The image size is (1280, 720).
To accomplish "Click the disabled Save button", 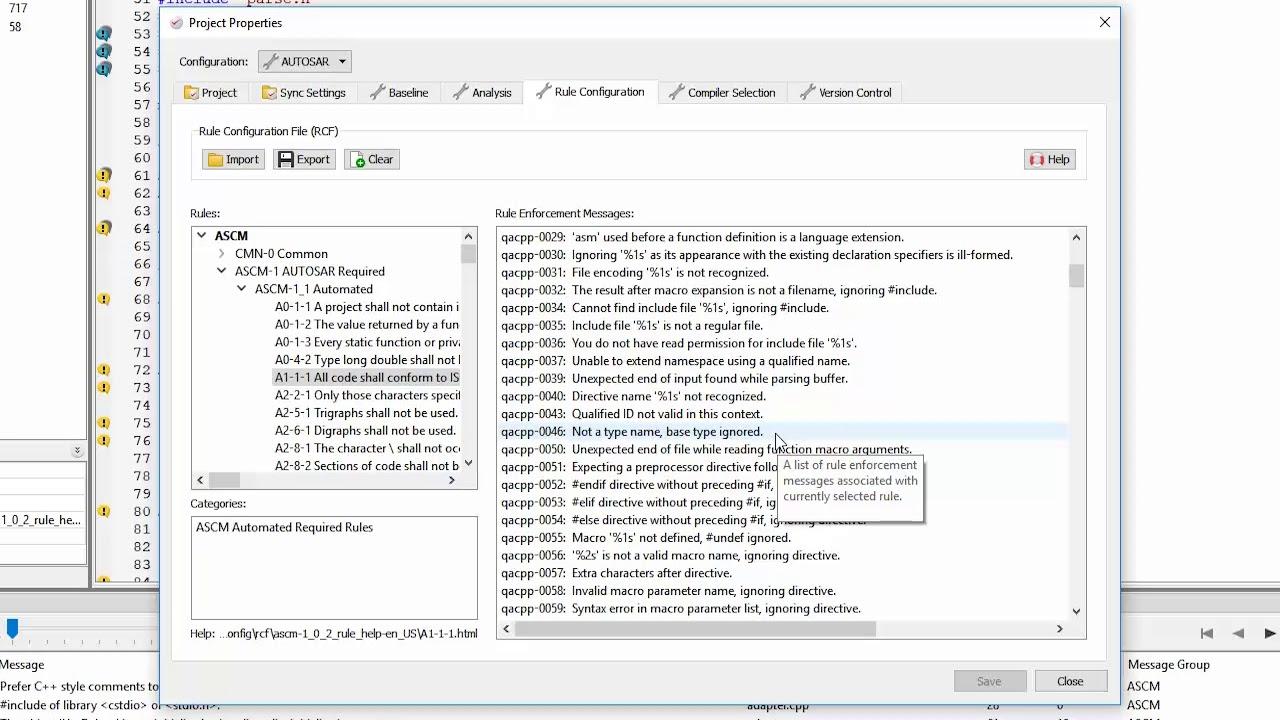I will pos(989,682).
